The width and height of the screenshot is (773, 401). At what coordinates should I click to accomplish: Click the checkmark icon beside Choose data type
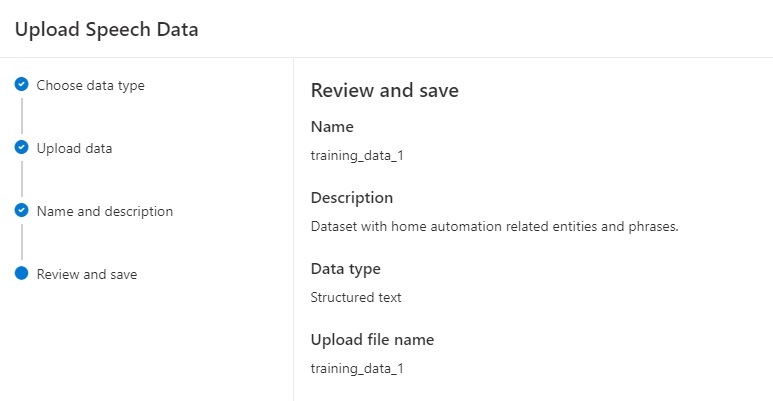(21, 85)
